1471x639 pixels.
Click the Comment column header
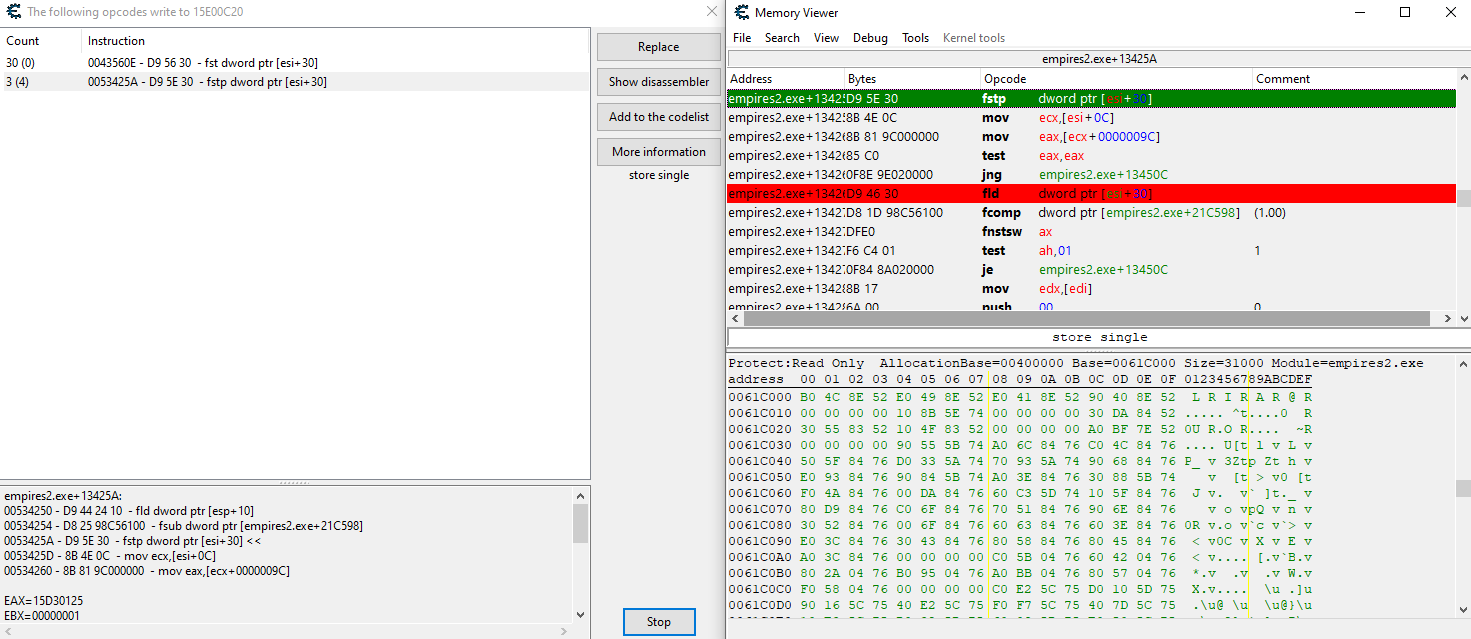(x=1354, y=79)
